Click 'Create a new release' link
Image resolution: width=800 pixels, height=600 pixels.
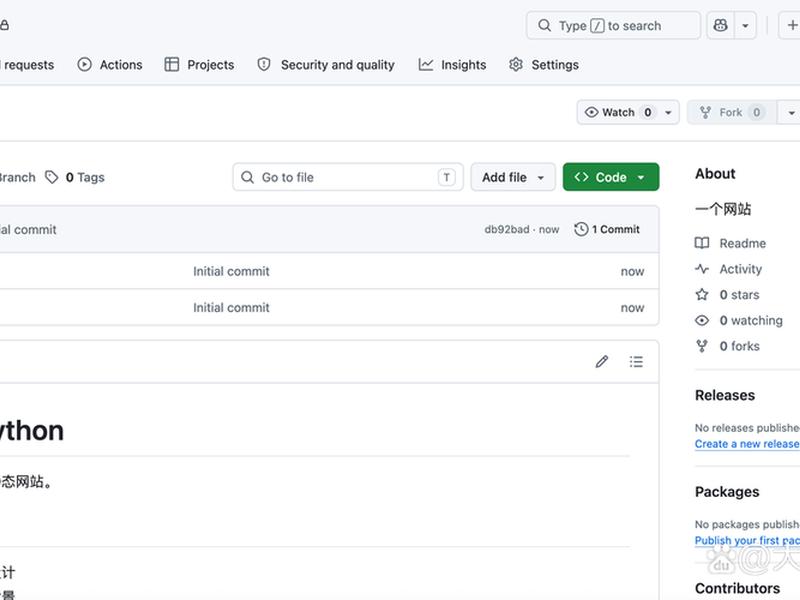[x=747, y=444]
